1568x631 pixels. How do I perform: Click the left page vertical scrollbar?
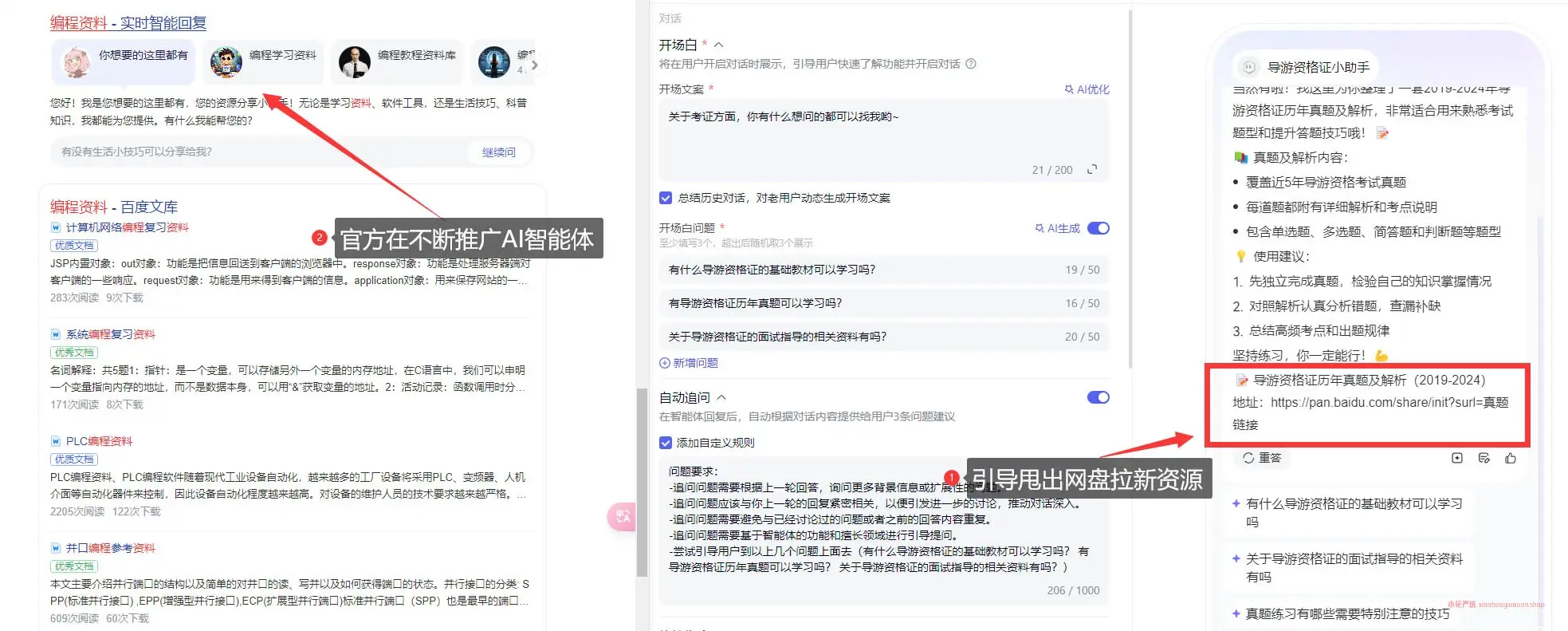642,482
